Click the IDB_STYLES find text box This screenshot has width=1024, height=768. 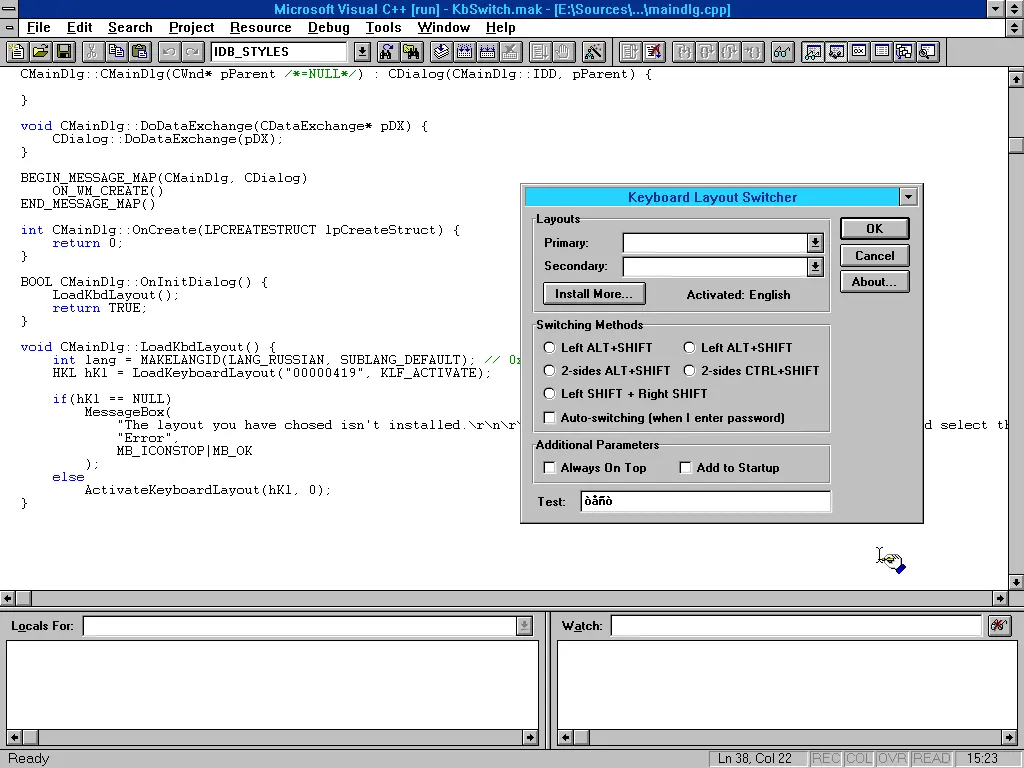tap(279, 52)
